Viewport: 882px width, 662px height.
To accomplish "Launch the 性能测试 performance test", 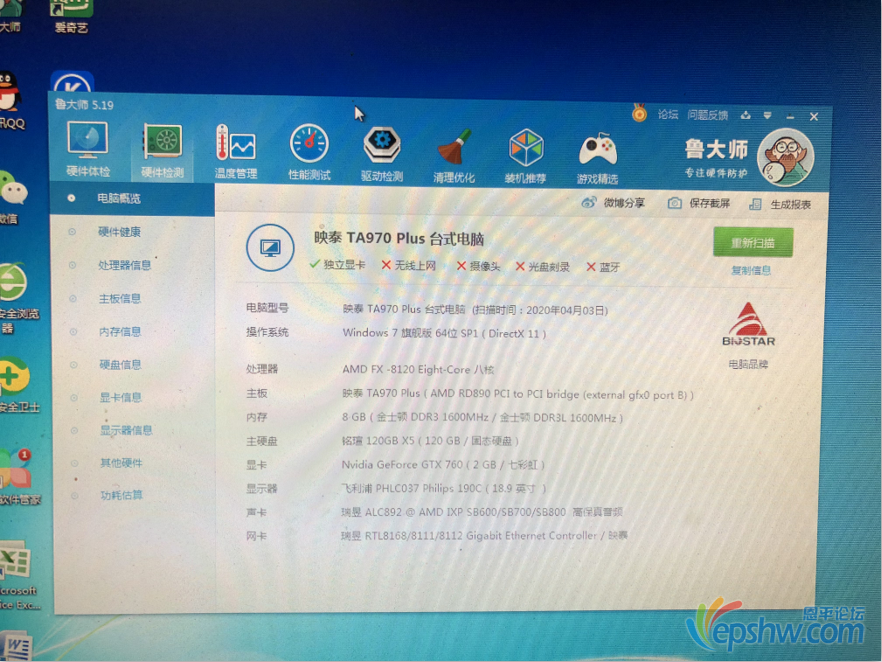I will (309, 152).
